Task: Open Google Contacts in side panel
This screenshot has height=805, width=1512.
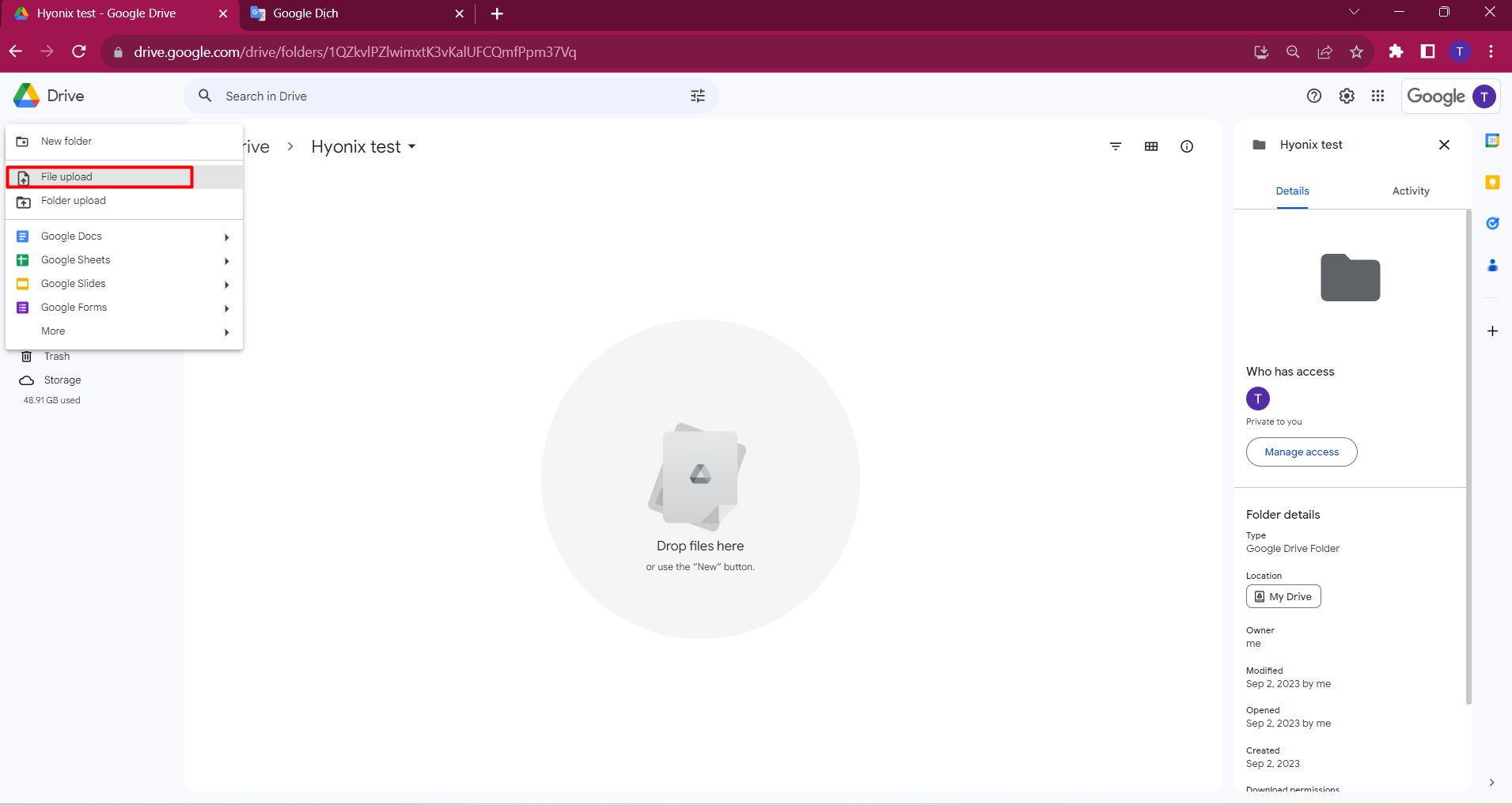Action: (x=1492, y=266)
